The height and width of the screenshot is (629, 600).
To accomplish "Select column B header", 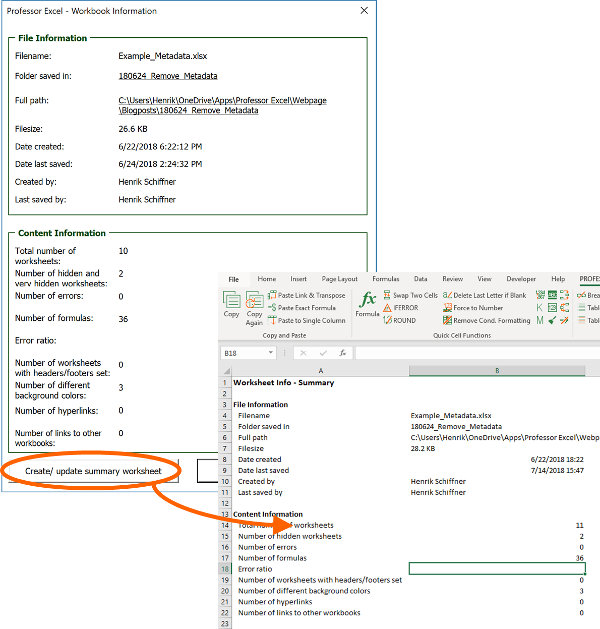I will (497, 371).
